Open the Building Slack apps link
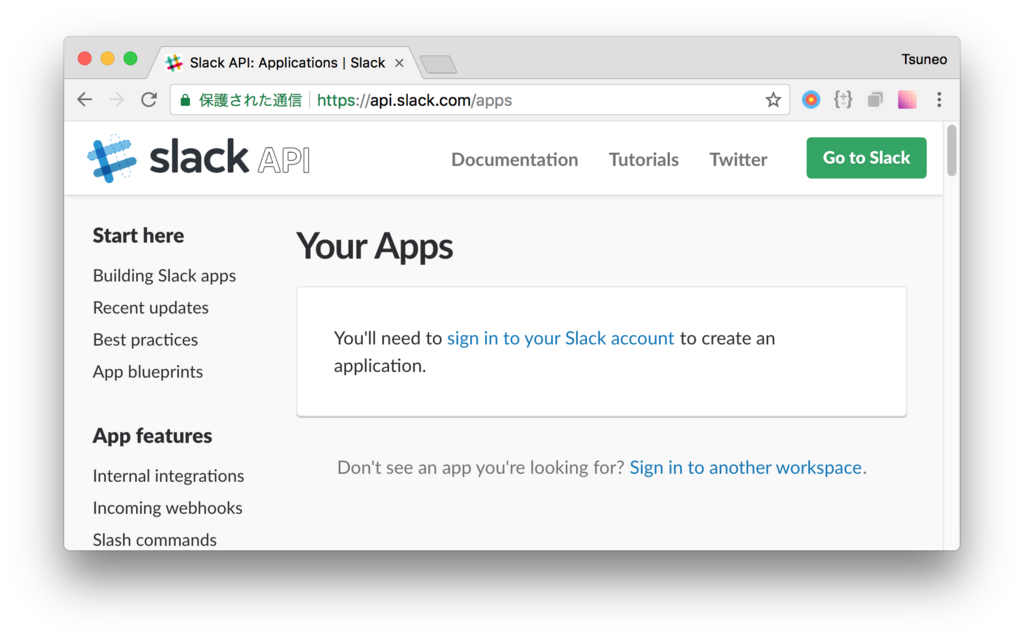The height and width of the screenshot is (642, 1024). pyautogui.click(x=165, y=276)
